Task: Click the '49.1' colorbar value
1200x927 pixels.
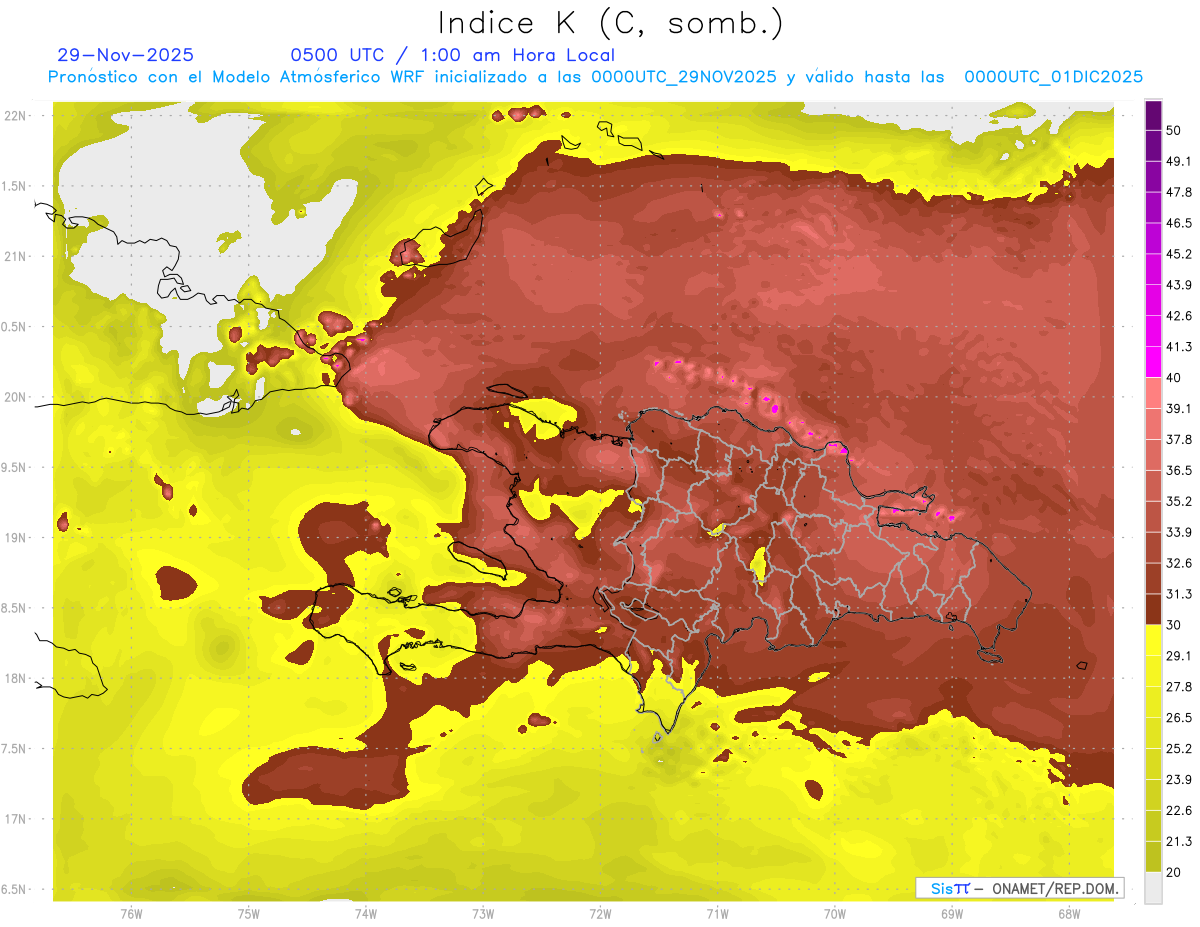Action: (x=1178, y=161)
